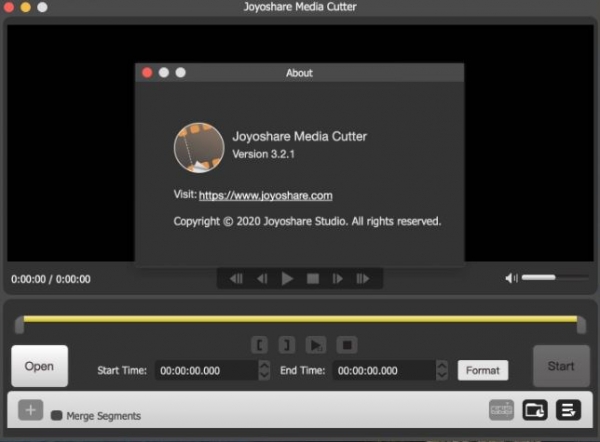This screenshot has height=442, width=600.
Task: Set segment end with right bracket icon
Action: (287, 345)
